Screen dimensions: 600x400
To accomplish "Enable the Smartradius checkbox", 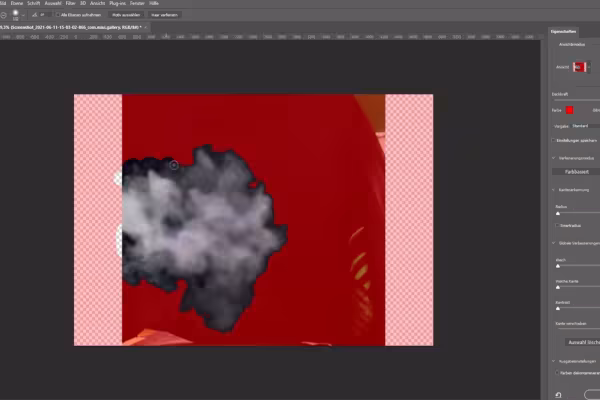I will (x=557, y=225).
